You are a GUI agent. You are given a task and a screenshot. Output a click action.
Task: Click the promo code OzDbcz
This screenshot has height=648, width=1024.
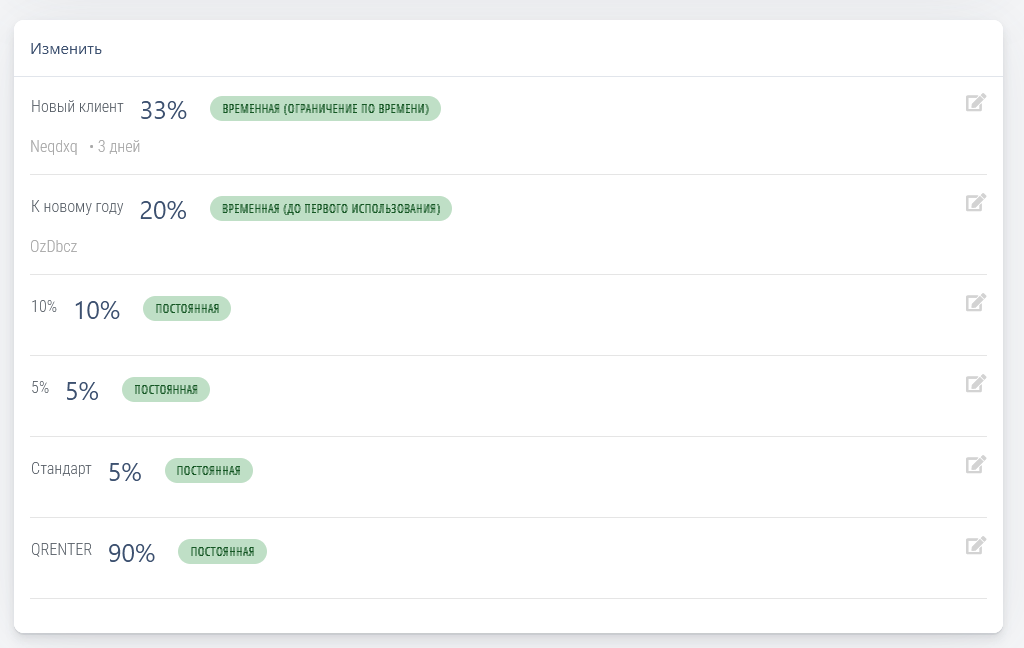pyautogui.click(x=54, y=247)
